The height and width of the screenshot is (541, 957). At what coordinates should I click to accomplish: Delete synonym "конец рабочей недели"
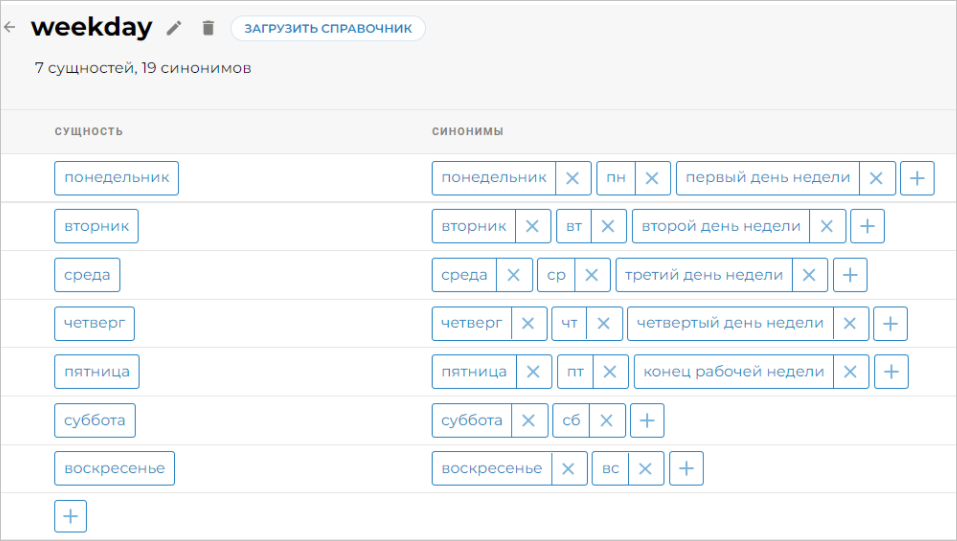tap(851, 372)
